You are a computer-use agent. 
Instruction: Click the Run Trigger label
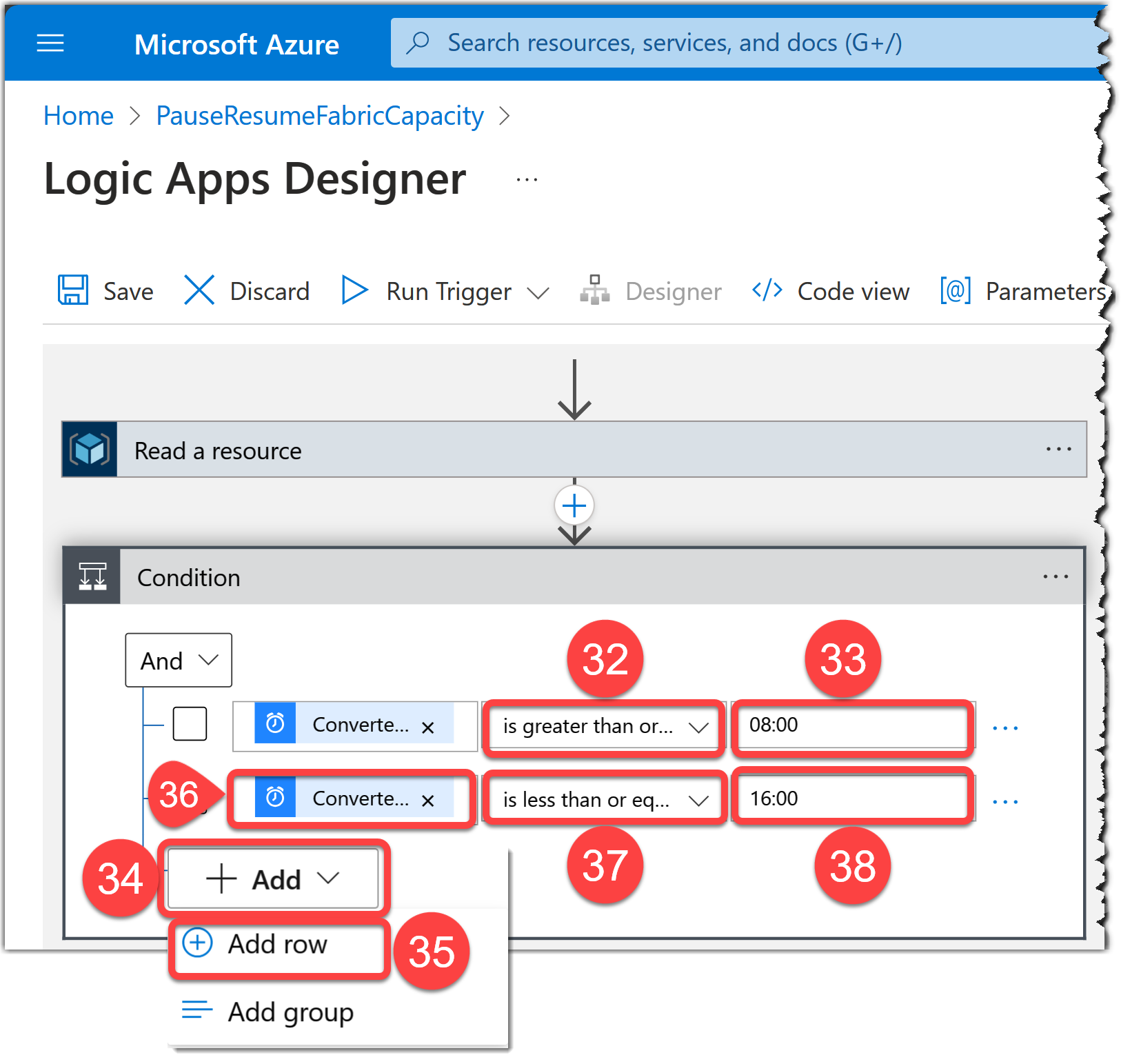(449, 292)
